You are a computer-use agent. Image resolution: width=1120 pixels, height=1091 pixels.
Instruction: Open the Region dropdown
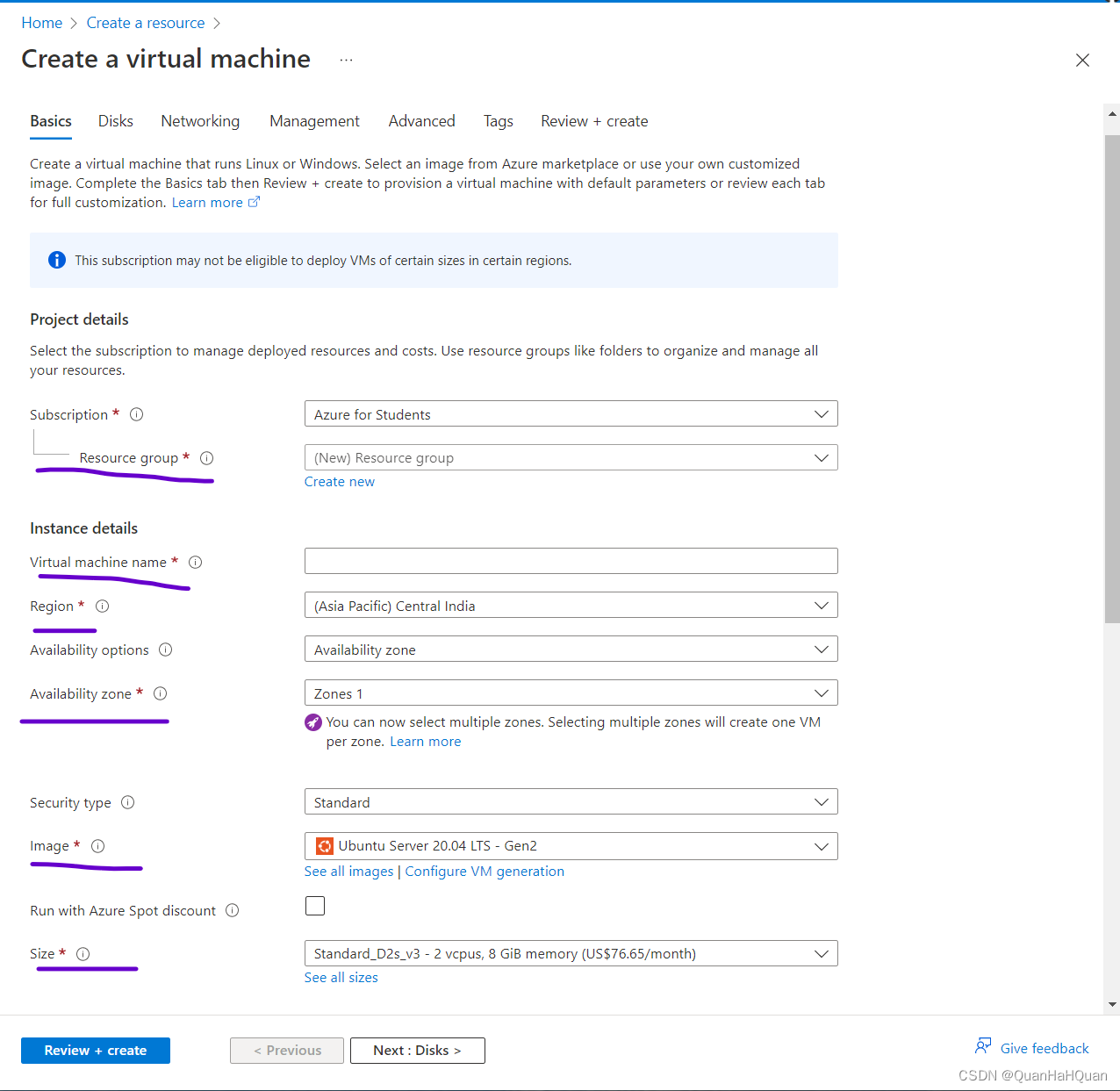(571, 605)
